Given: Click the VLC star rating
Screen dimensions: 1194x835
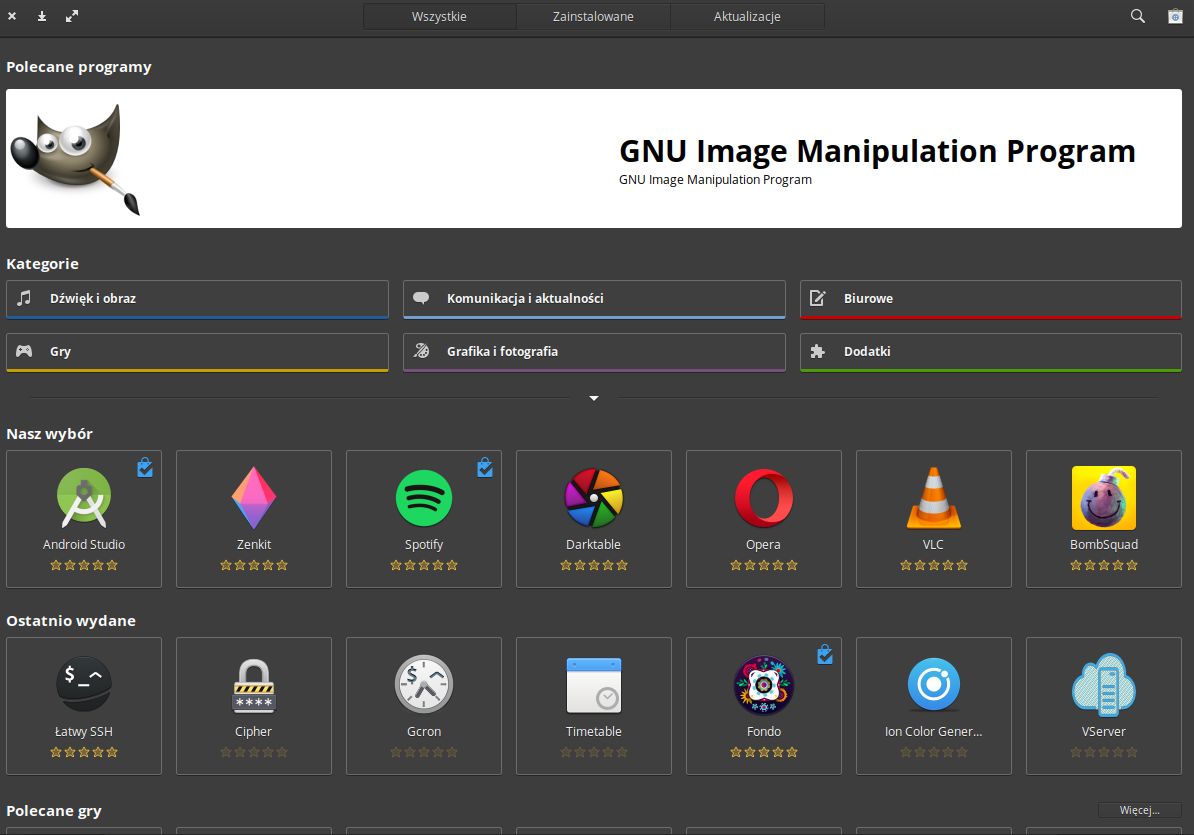Looking at the screenshot, I should pyautogui.click(x=934, y=565).
